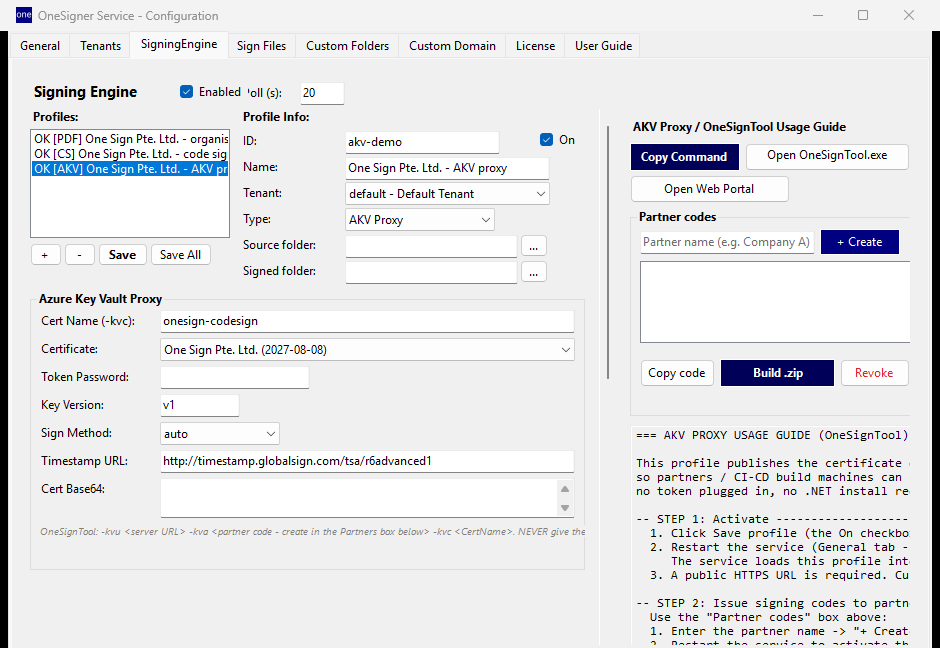This screenshot has height=648, width=940.
Task: Toggle the profile On checkbox
Action: point(546,140)
